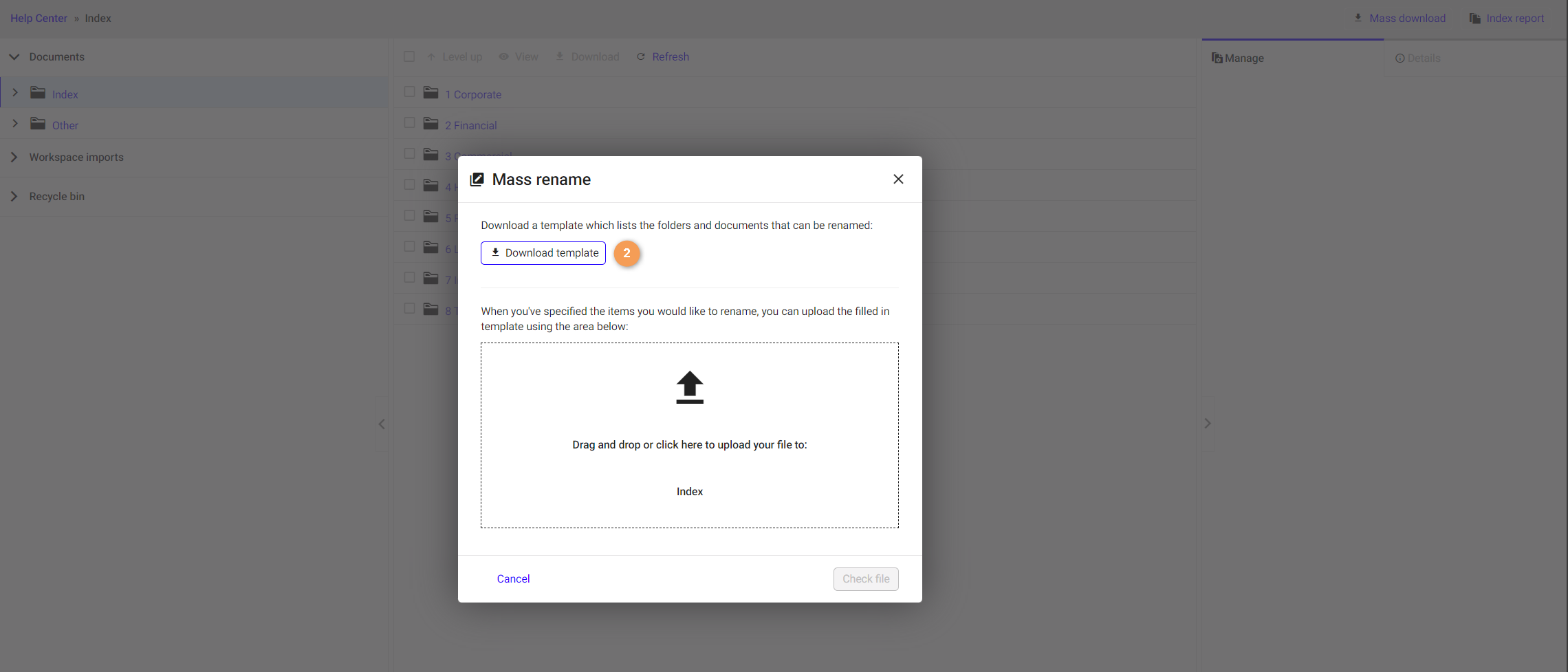Click folder icon of row 8
The height and width of the screenshot is (672, 1568).
tap(431, 310)
